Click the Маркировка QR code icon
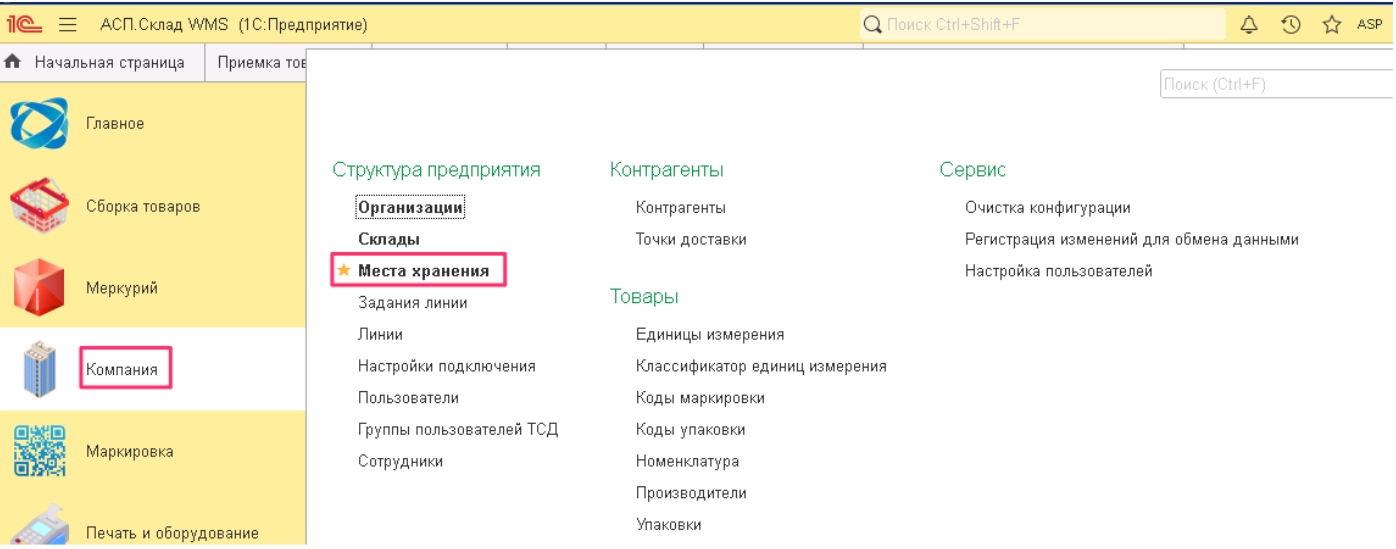This screenshot has height=549, width=1396. 39,451
